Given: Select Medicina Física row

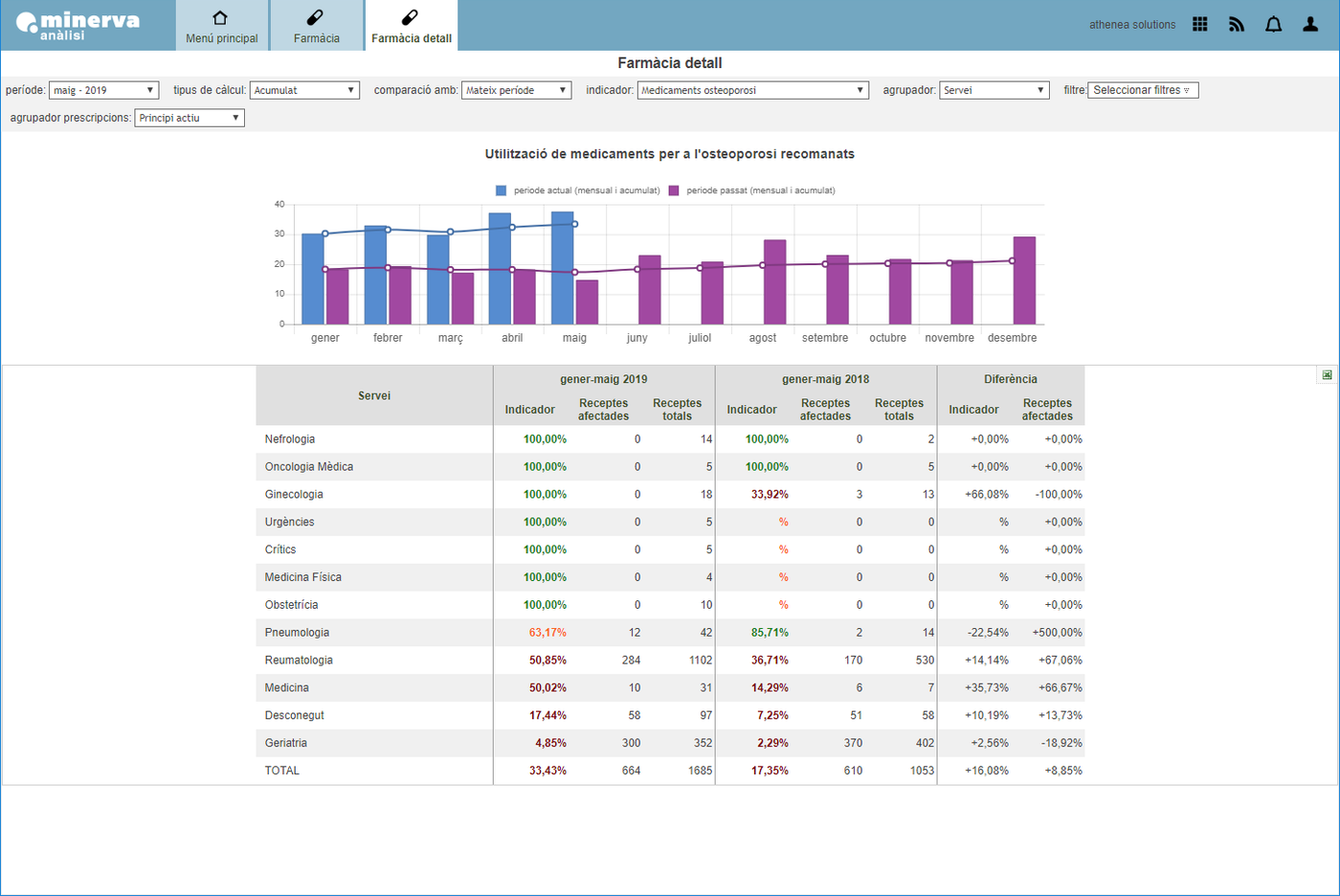Looking at the screenshot, I should pyautogui.click(x=670, y=578).
